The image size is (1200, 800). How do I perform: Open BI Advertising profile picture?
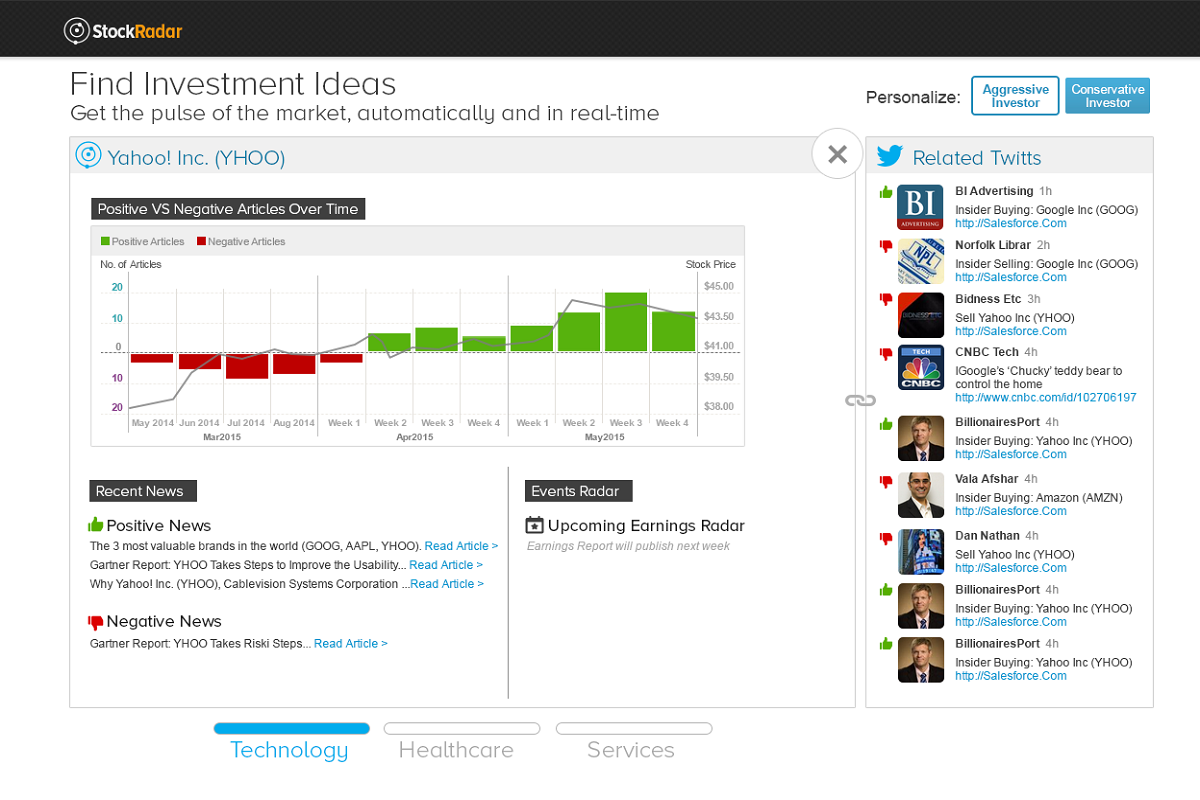920,207
